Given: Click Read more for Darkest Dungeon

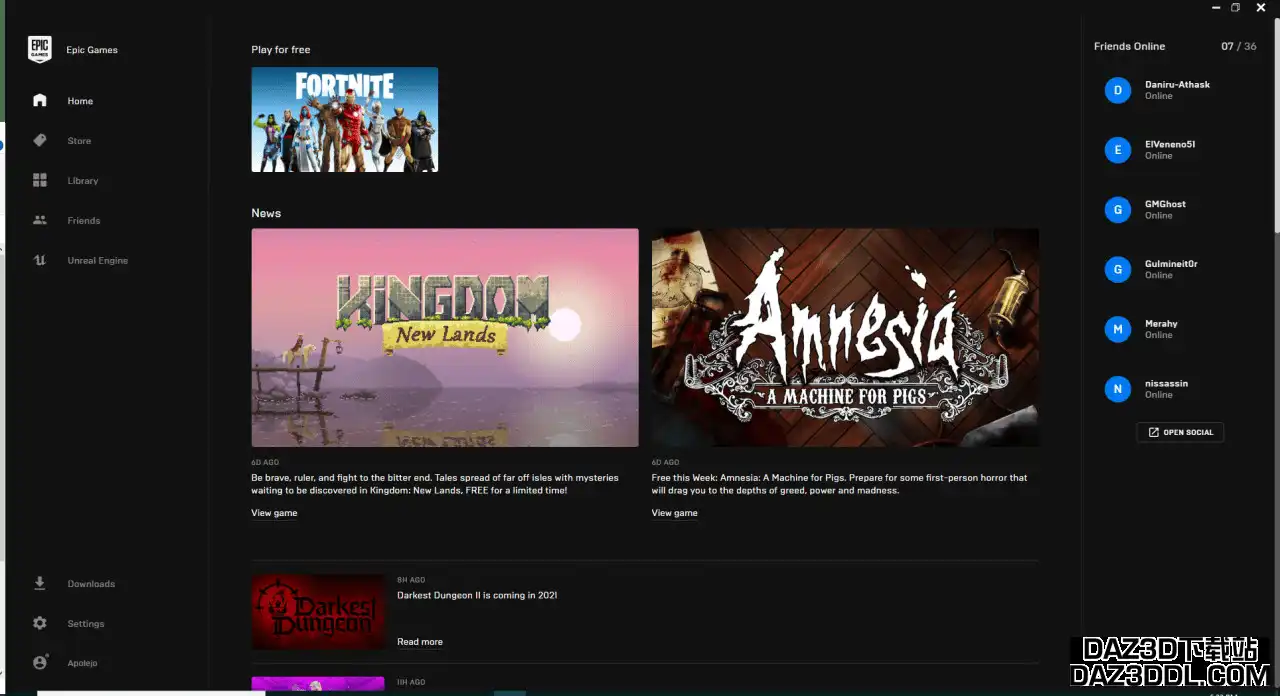Looking at the screenshot, I should (420, 642).
